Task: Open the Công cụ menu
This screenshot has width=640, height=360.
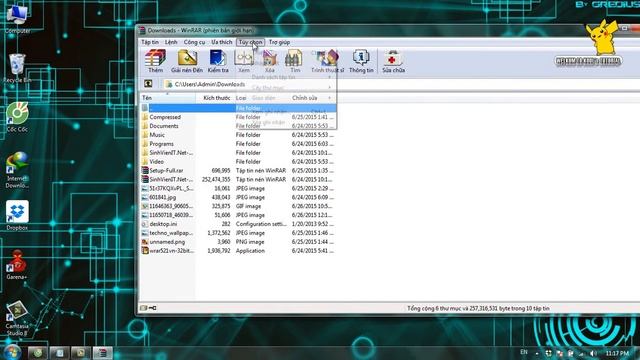Action: (194, 42)
